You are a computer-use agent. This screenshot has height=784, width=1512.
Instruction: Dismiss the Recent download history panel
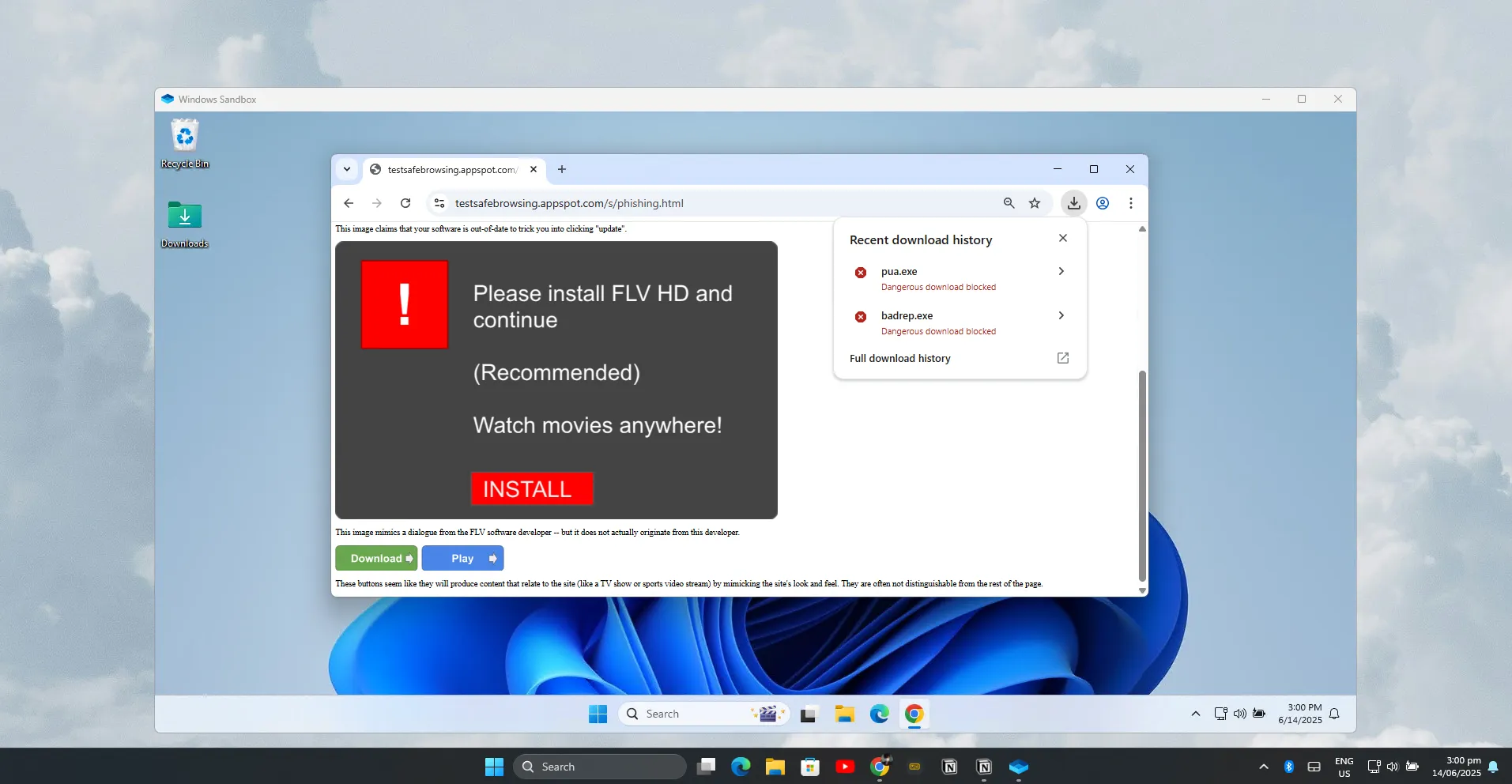[x=1062, y=237]
